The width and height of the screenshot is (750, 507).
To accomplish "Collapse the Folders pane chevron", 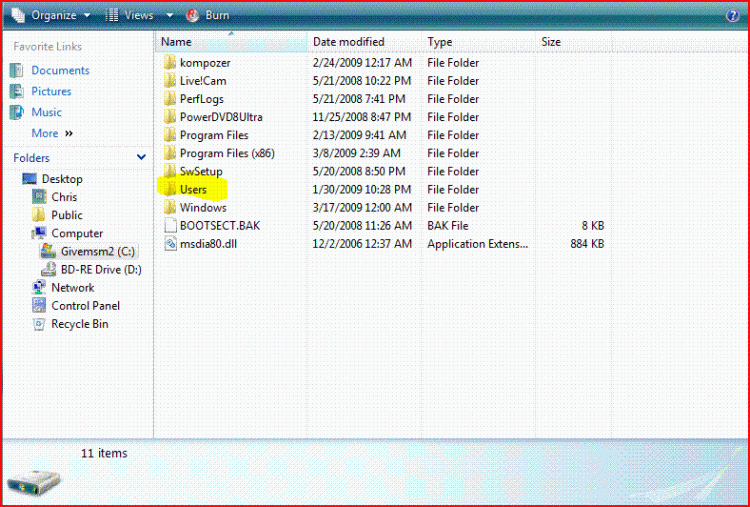I will coord(141,157).
